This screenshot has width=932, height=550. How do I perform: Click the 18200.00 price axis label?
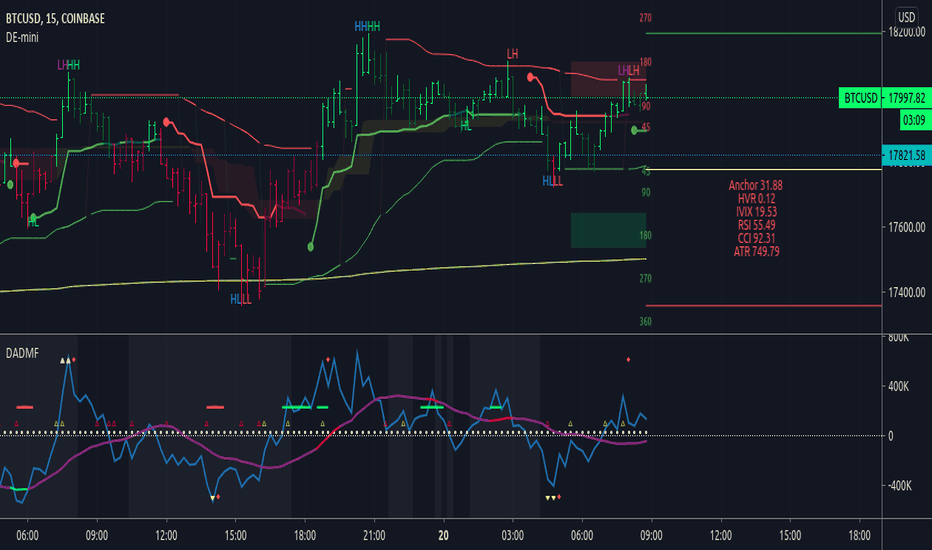click(x=907, y=32)
